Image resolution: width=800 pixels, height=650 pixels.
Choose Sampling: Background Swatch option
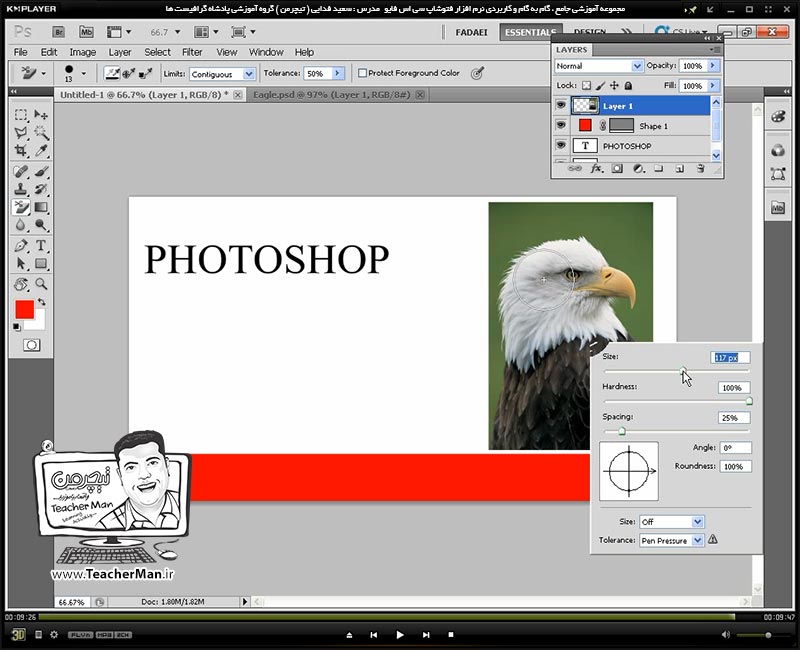tap(145, 73)
